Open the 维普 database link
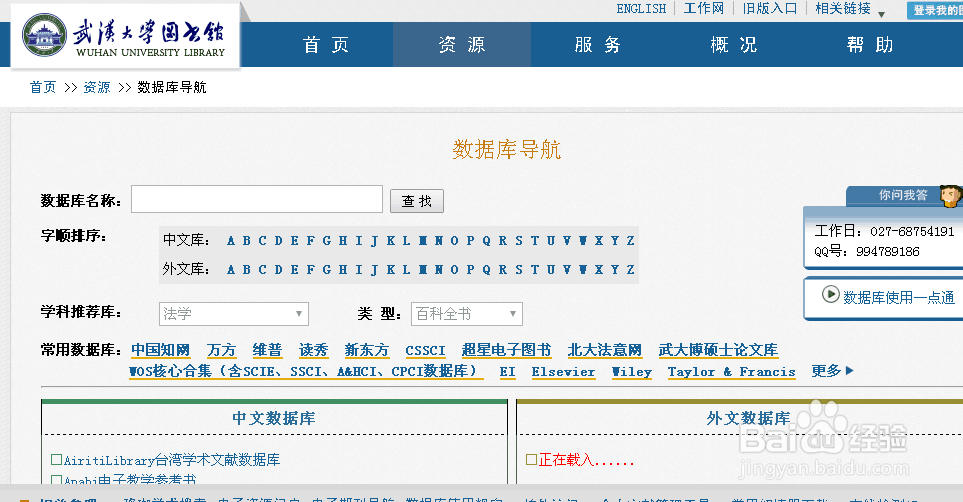Screen dimensions: 963x502 [x=267, y=350]
